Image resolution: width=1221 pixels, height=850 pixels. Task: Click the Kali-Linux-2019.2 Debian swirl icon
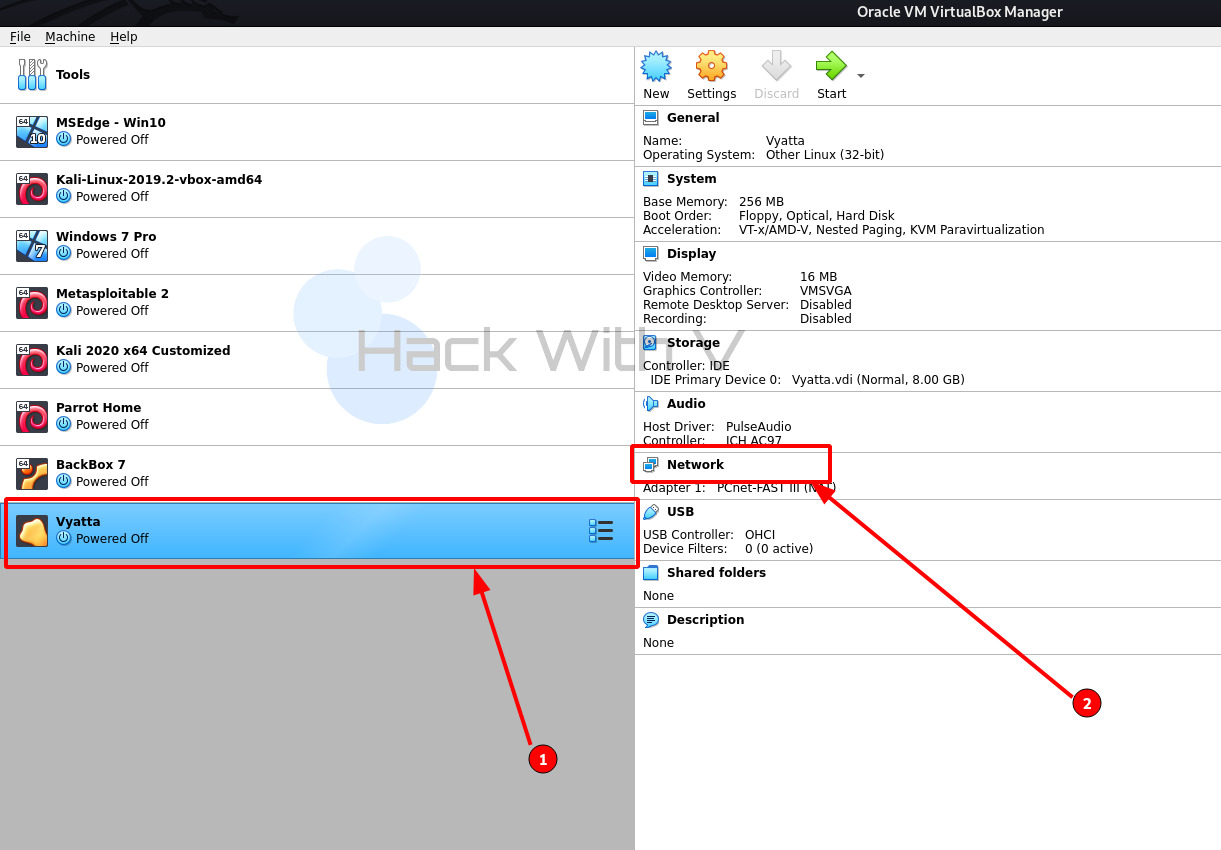32,189
